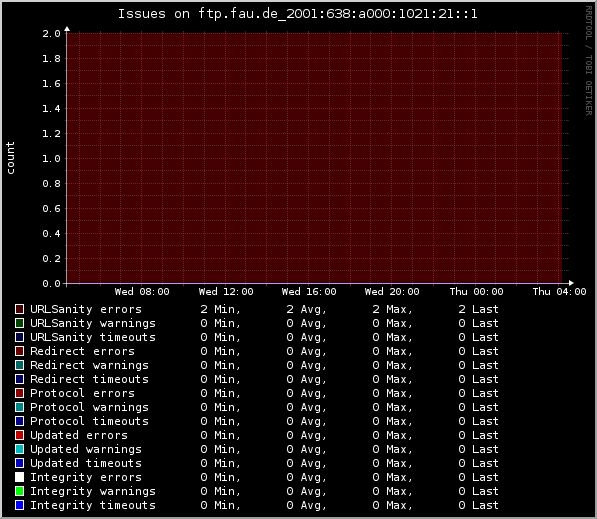Click the Protocol errors red swatch
597x519 pixels.
[19, 393]
